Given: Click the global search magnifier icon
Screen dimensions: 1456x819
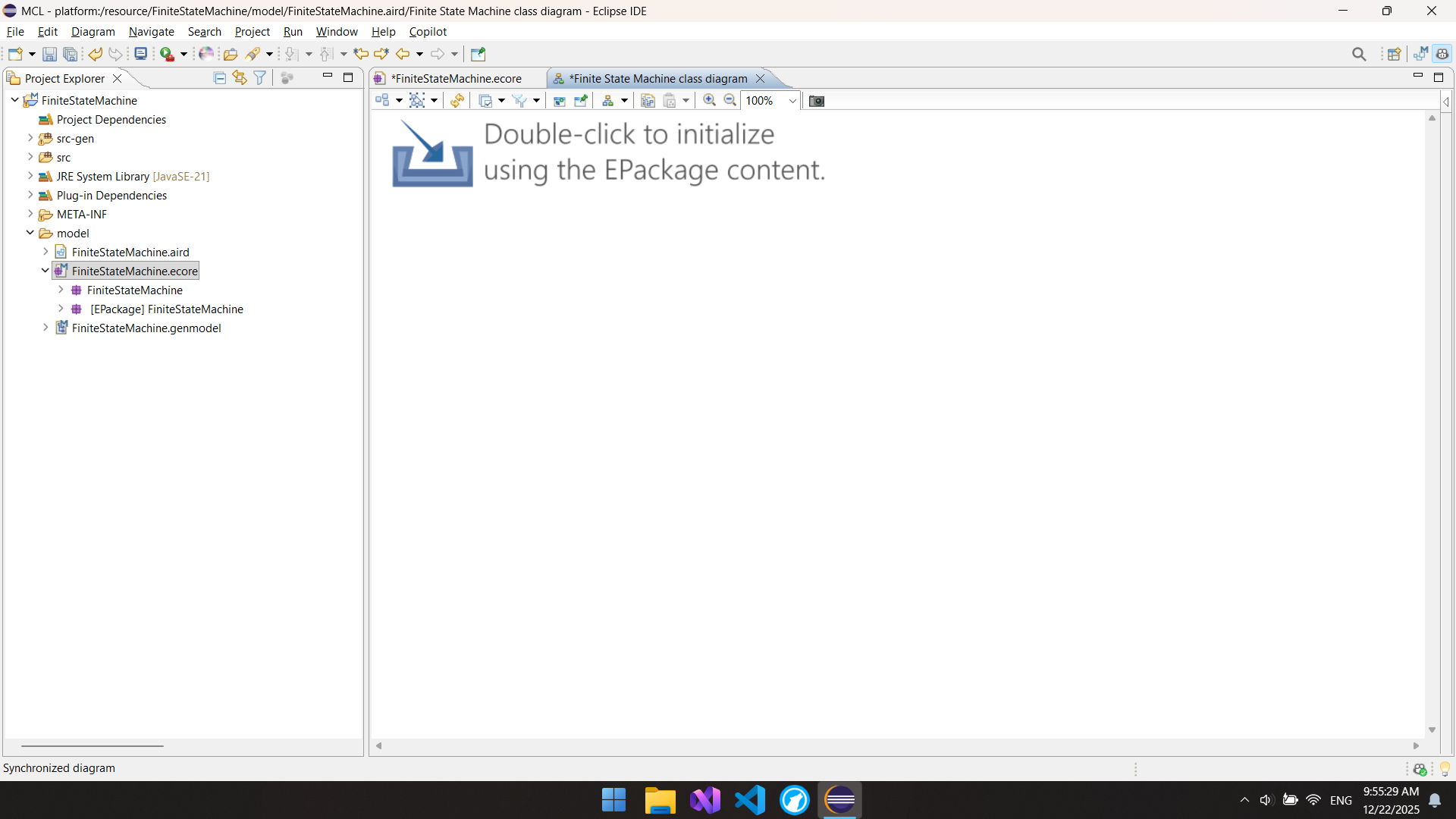Looking at the screenshot, I should pyautogui.click(x=1358, y=54).
